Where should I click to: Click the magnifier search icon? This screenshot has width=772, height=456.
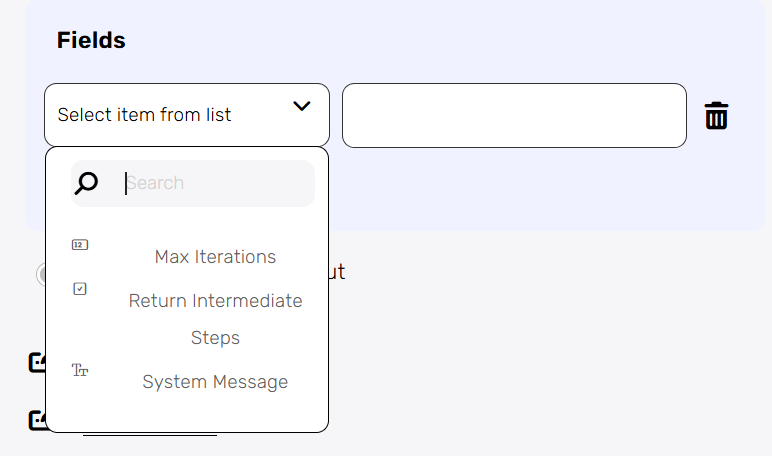pos(87,183)
